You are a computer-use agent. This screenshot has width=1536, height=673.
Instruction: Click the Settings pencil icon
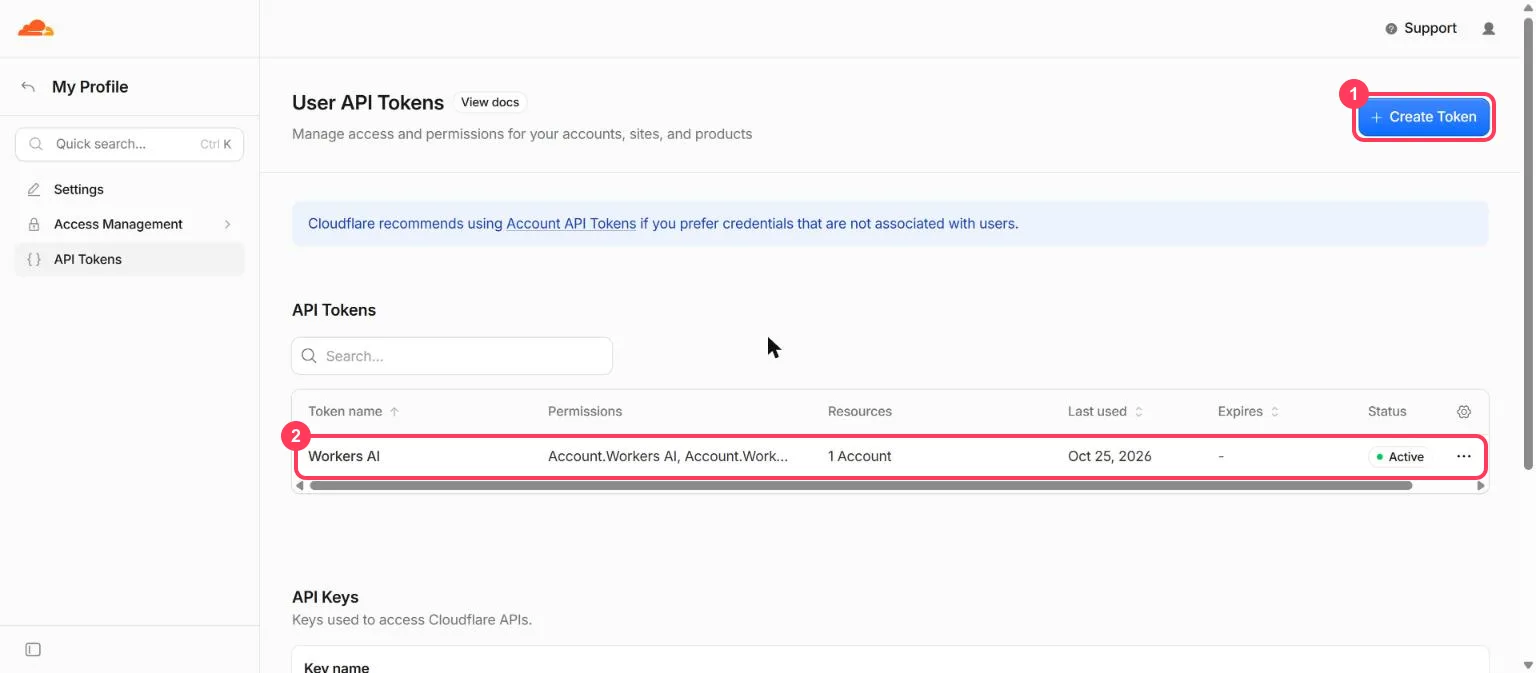(x=34, y=190)
